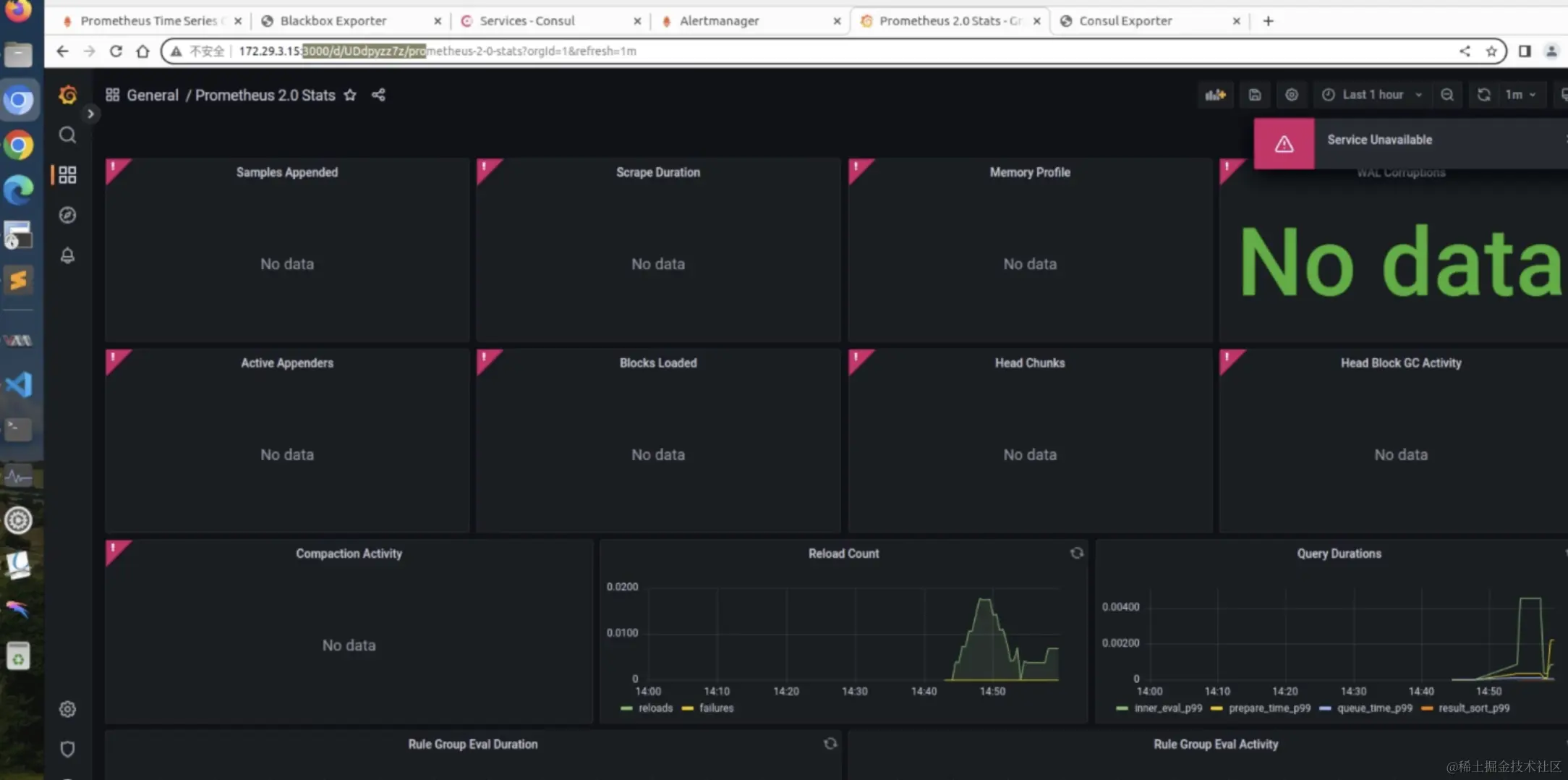Open the Server Admin shield icon
Viewport: 1568px width, 780px height.
point(67,749)
